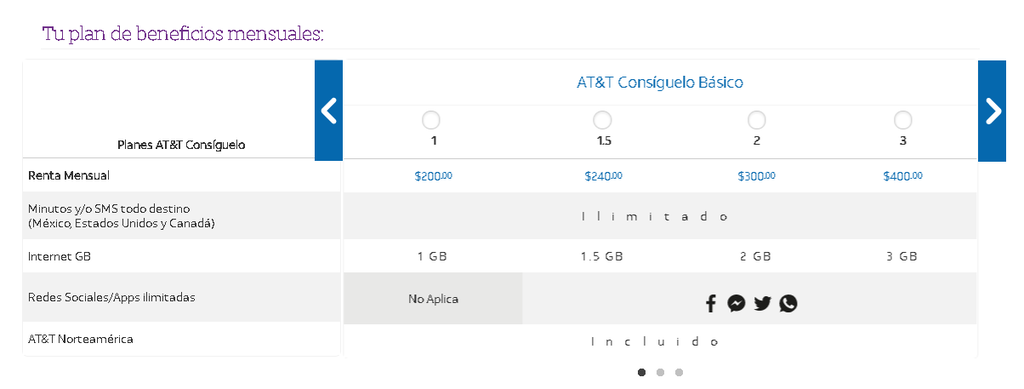Viewport: 1024px width, 389px height.
Task: Click the $400.00 monthly rent price
Action: (x=903, y=176)
